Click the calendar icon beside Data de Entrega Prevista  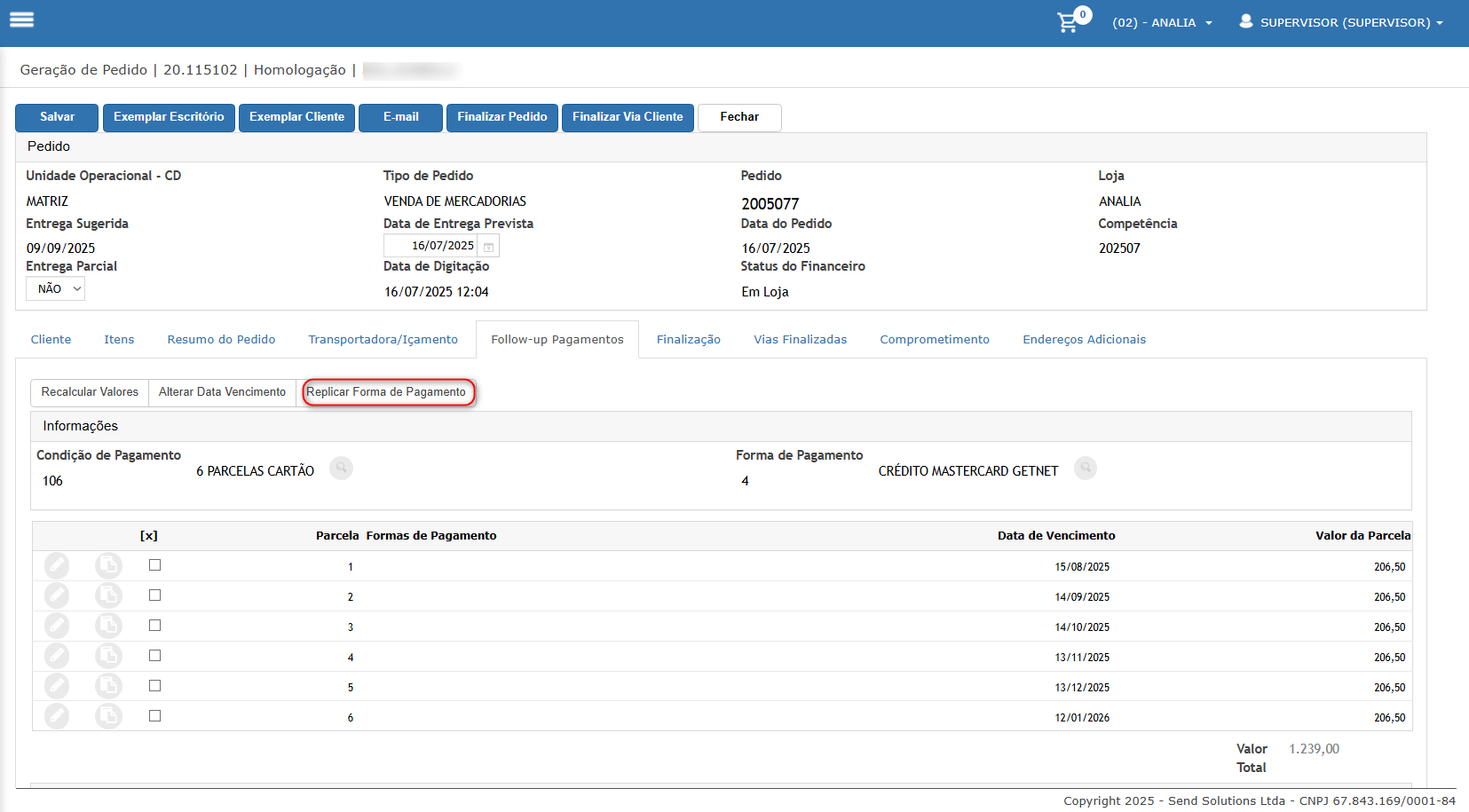(488, 247)
